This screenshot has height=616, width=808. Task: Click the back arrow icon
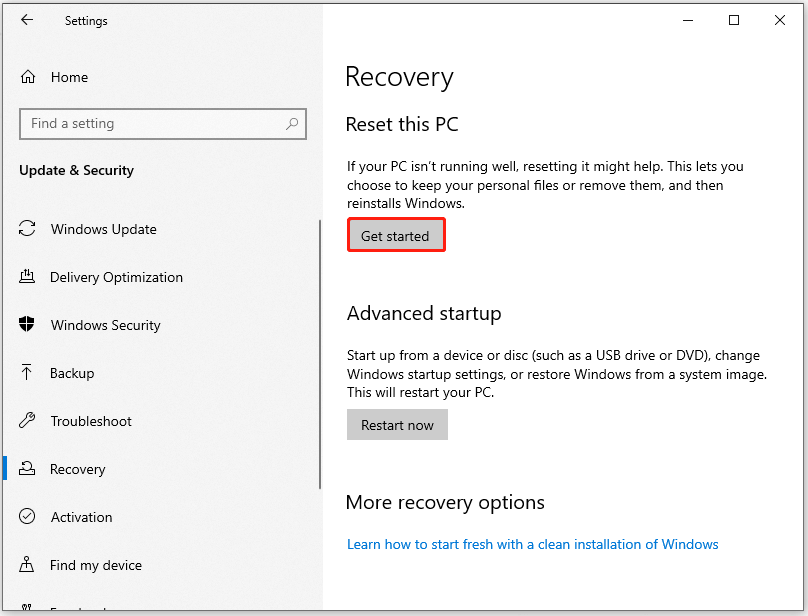pos(27,20)
